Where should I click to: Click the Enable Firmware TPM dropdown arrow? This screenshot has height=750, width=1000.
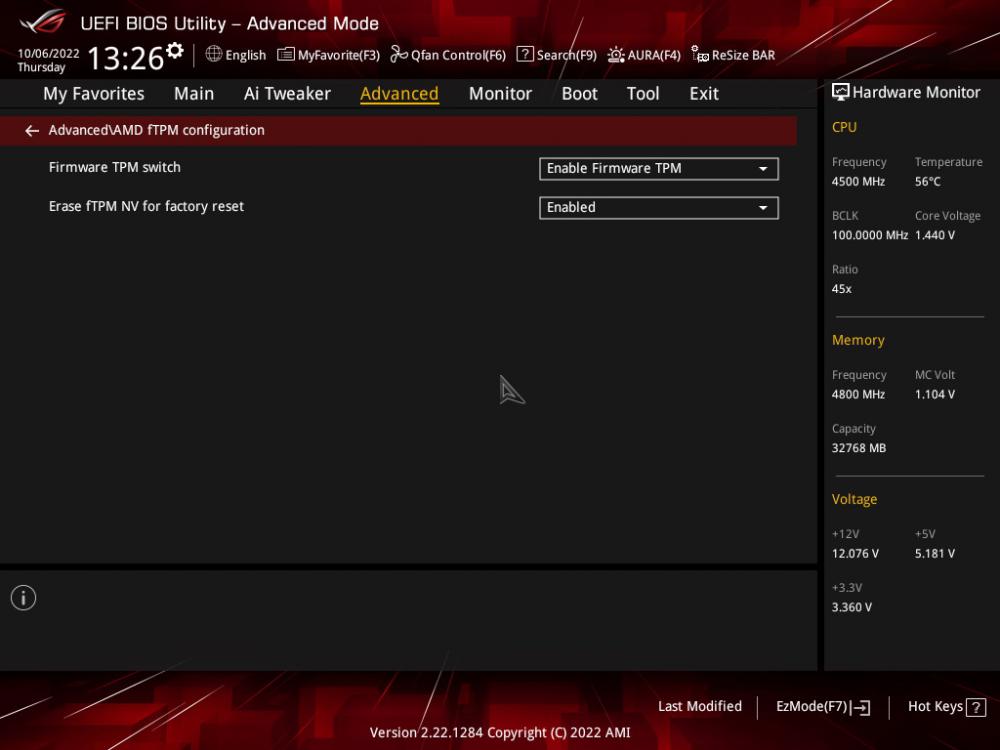(x=763, y=169)
